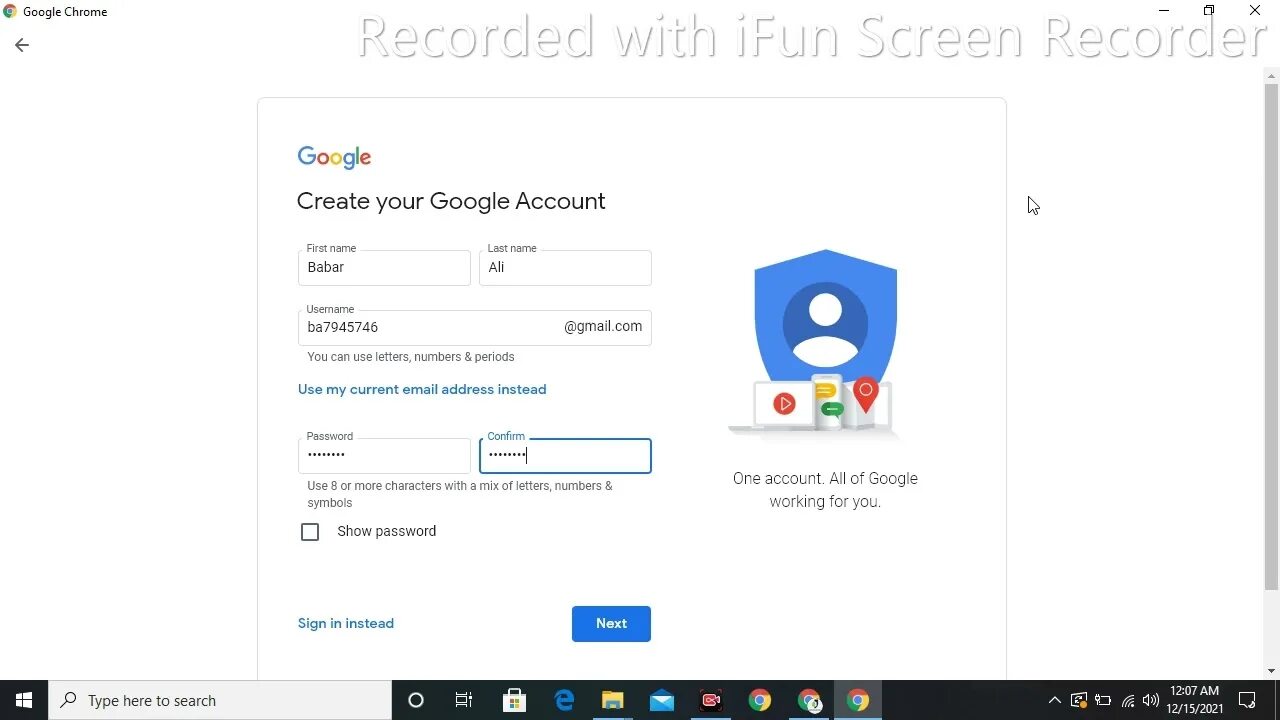The image size is (1280, 720).
Task: Click the First name field with Babar
Action: (x=384, y=268)
